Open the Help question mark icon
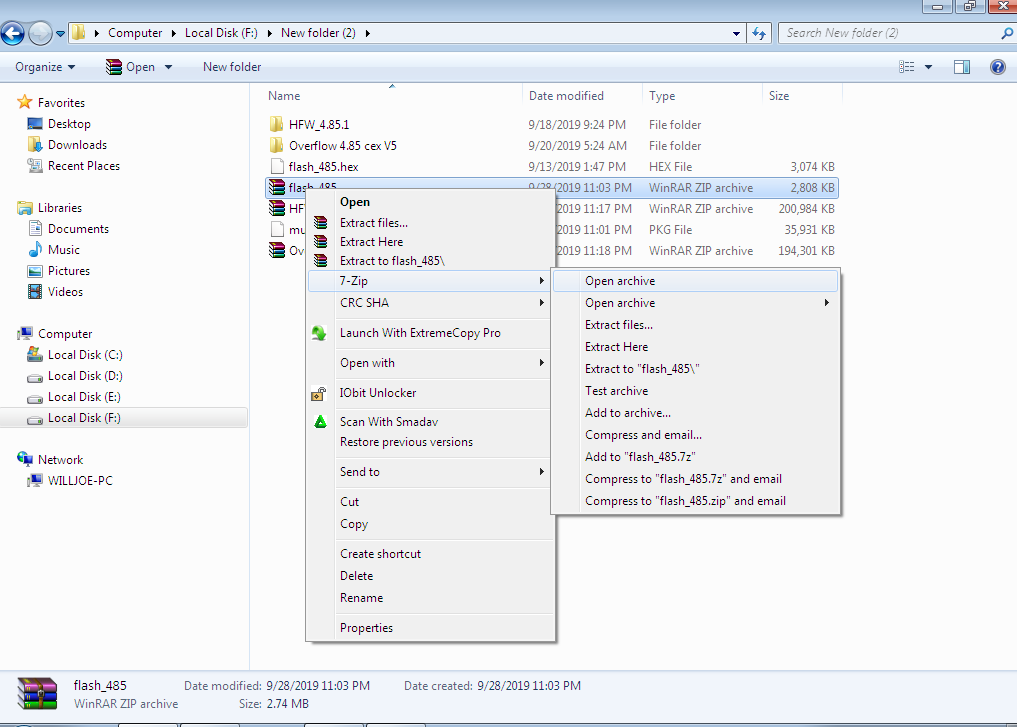This screenshot has width=1017, height=727. coord(998,67)
